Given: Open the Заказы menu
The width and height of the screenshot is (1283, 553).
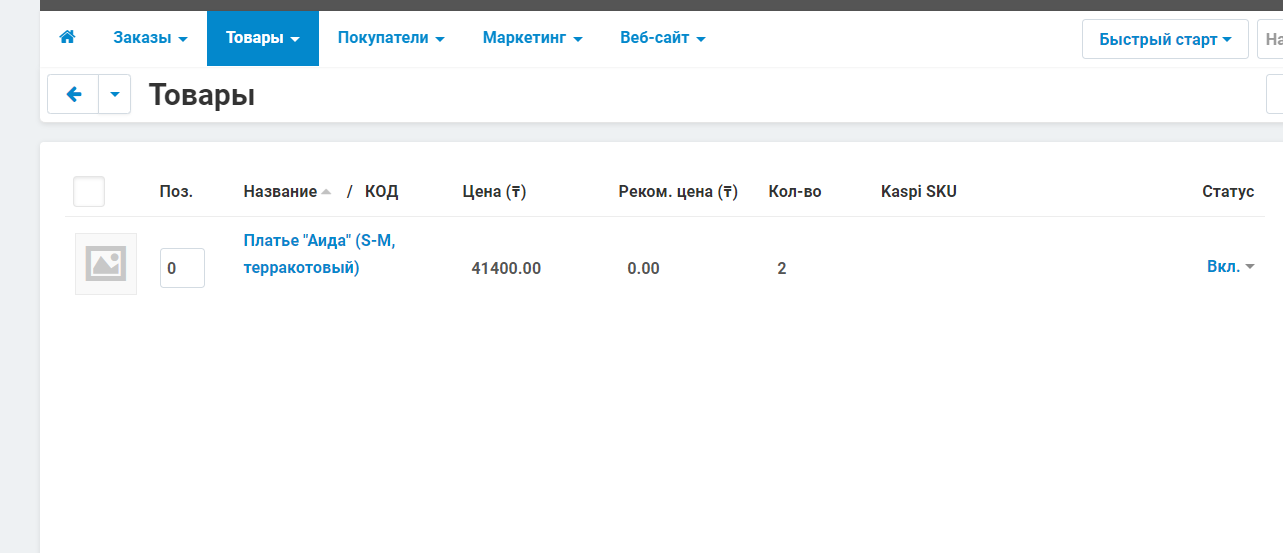Looking at the screenshot, I should click(150, 38).
